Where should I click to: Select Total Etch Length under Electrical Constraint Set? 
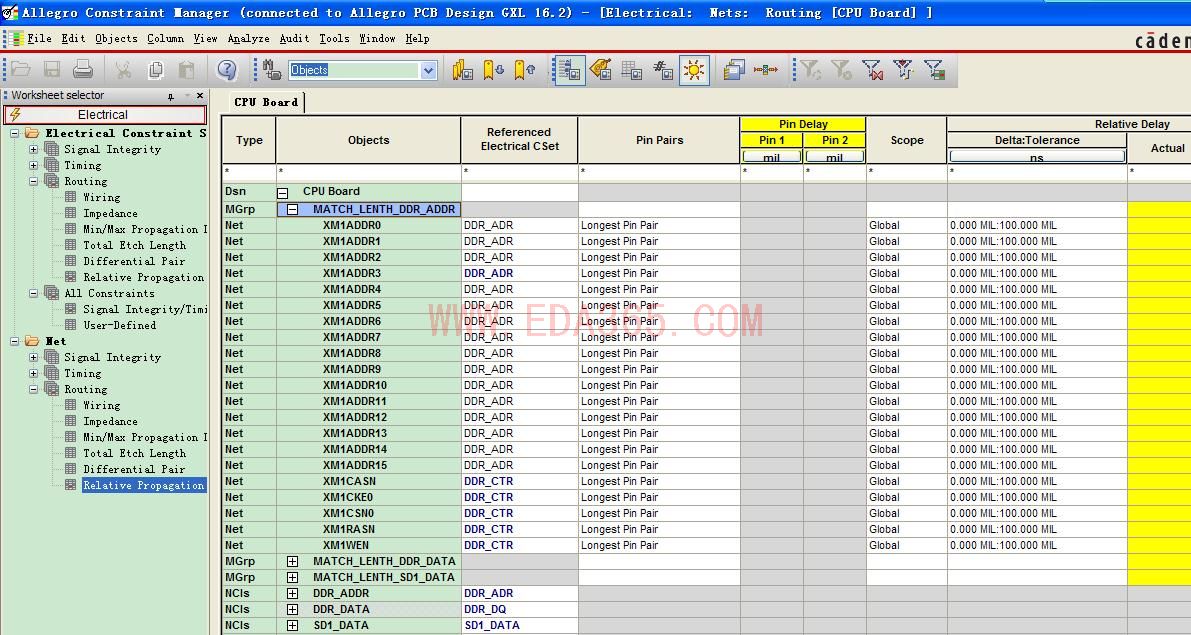[134, 245]
